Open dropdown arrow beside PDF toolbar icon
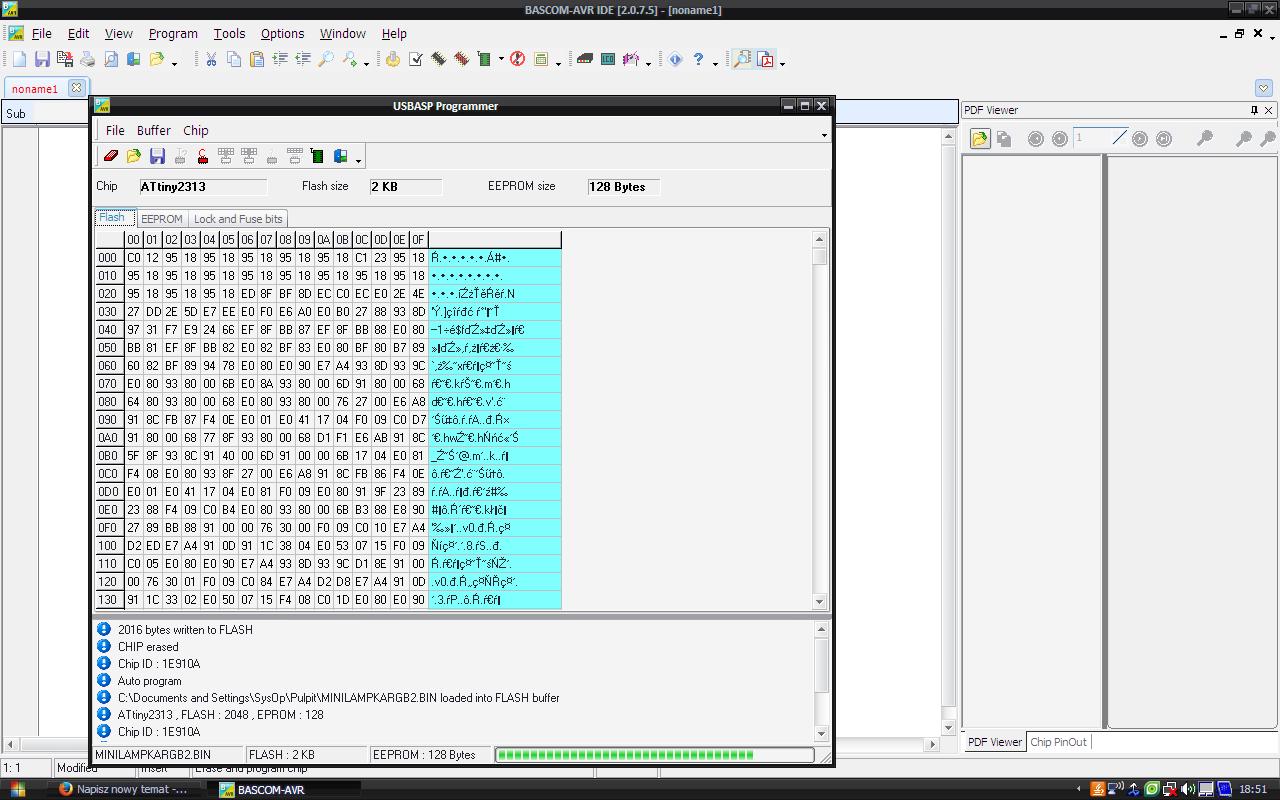1280x800 pixels. (x=782, y=63)
